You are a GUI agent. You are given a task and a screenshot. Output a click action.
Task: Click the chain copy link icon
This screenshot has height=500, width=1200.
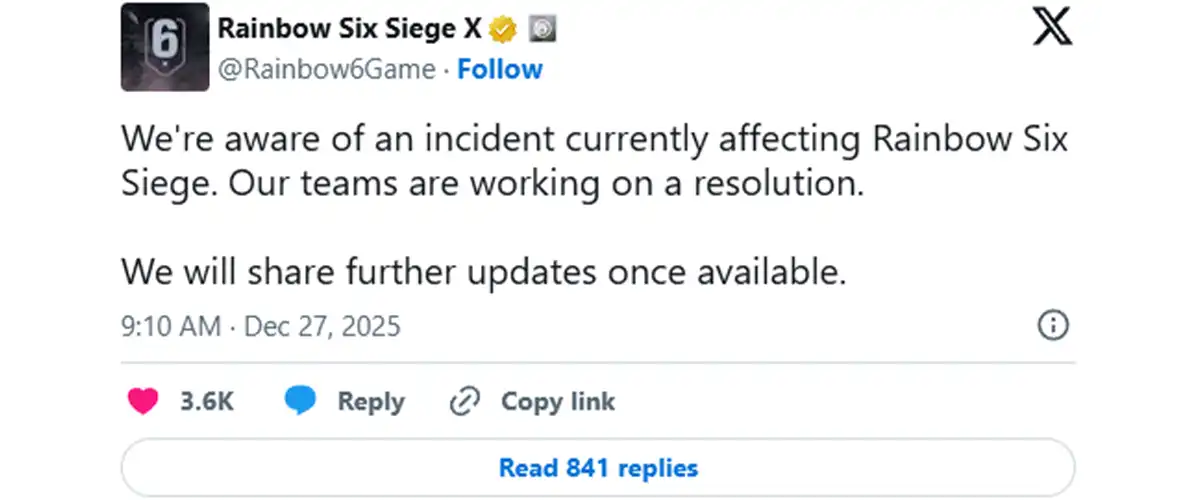coord(465,402)
